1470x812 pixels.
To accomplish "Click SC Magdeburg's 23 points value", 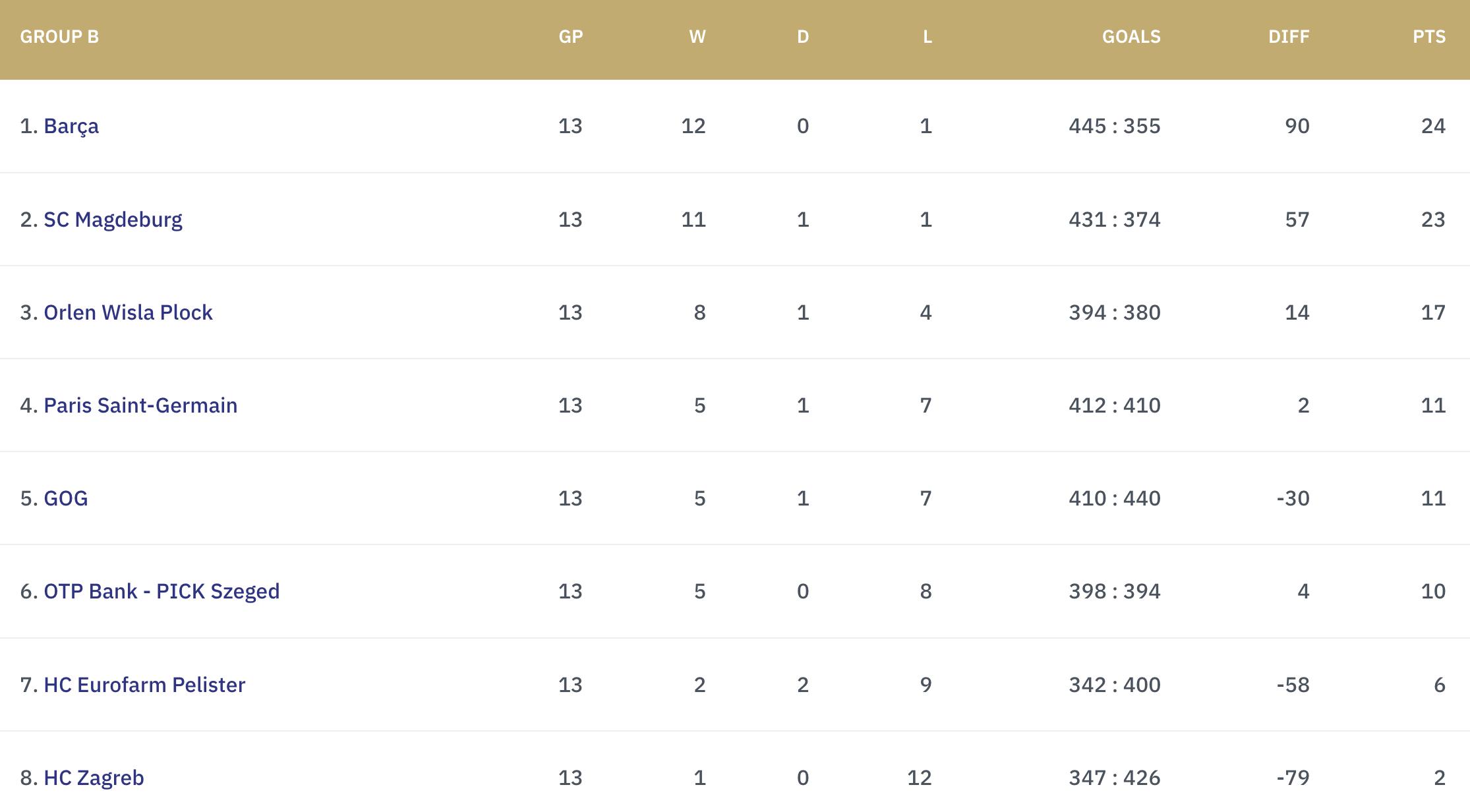I will point(1432,219).
